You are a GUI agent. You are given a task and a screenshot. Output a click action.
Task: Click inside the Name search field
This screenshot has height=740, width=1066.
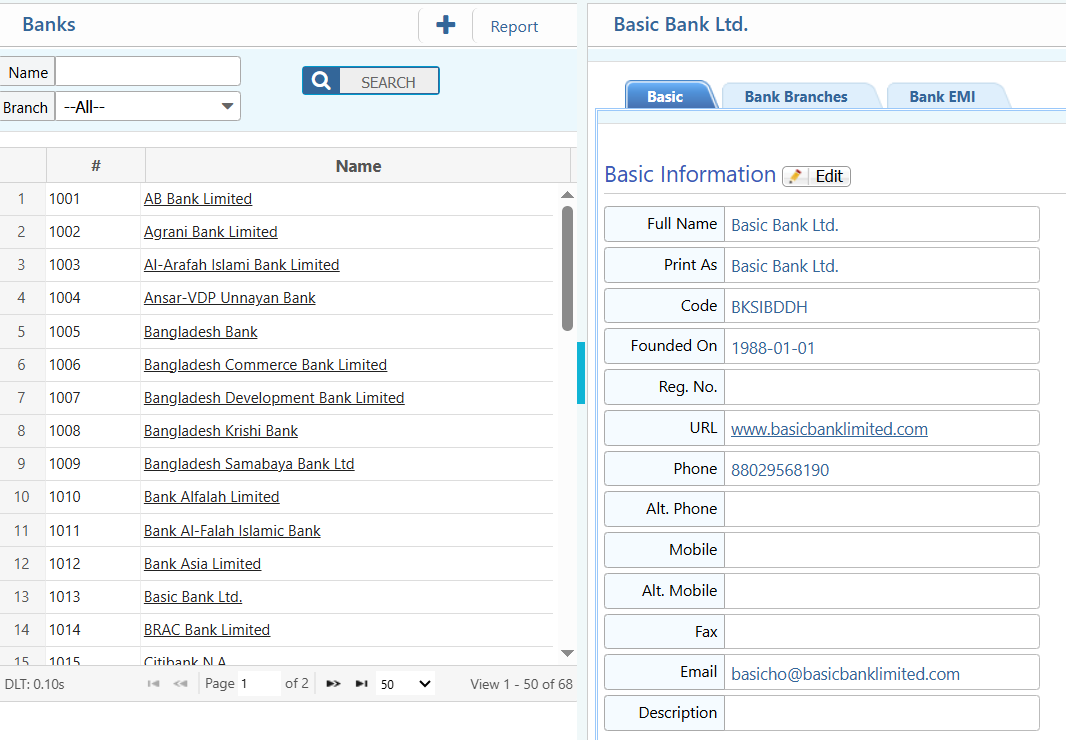(147, 71)
